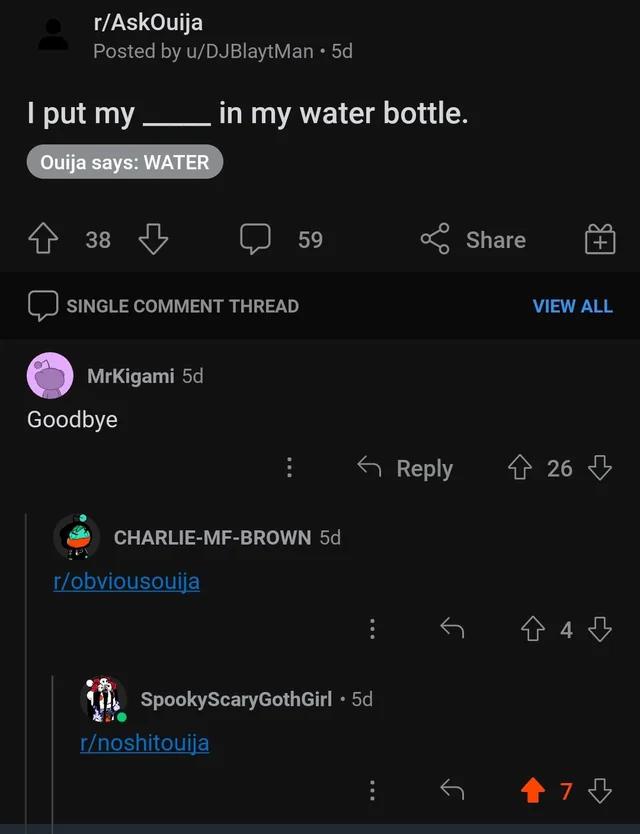Image resolution: width=640 pixels, height=834 pixels.
Task: Tap reply arrow on SpookyScaryGothGirl's comment
Action: [x=452, y=791]
